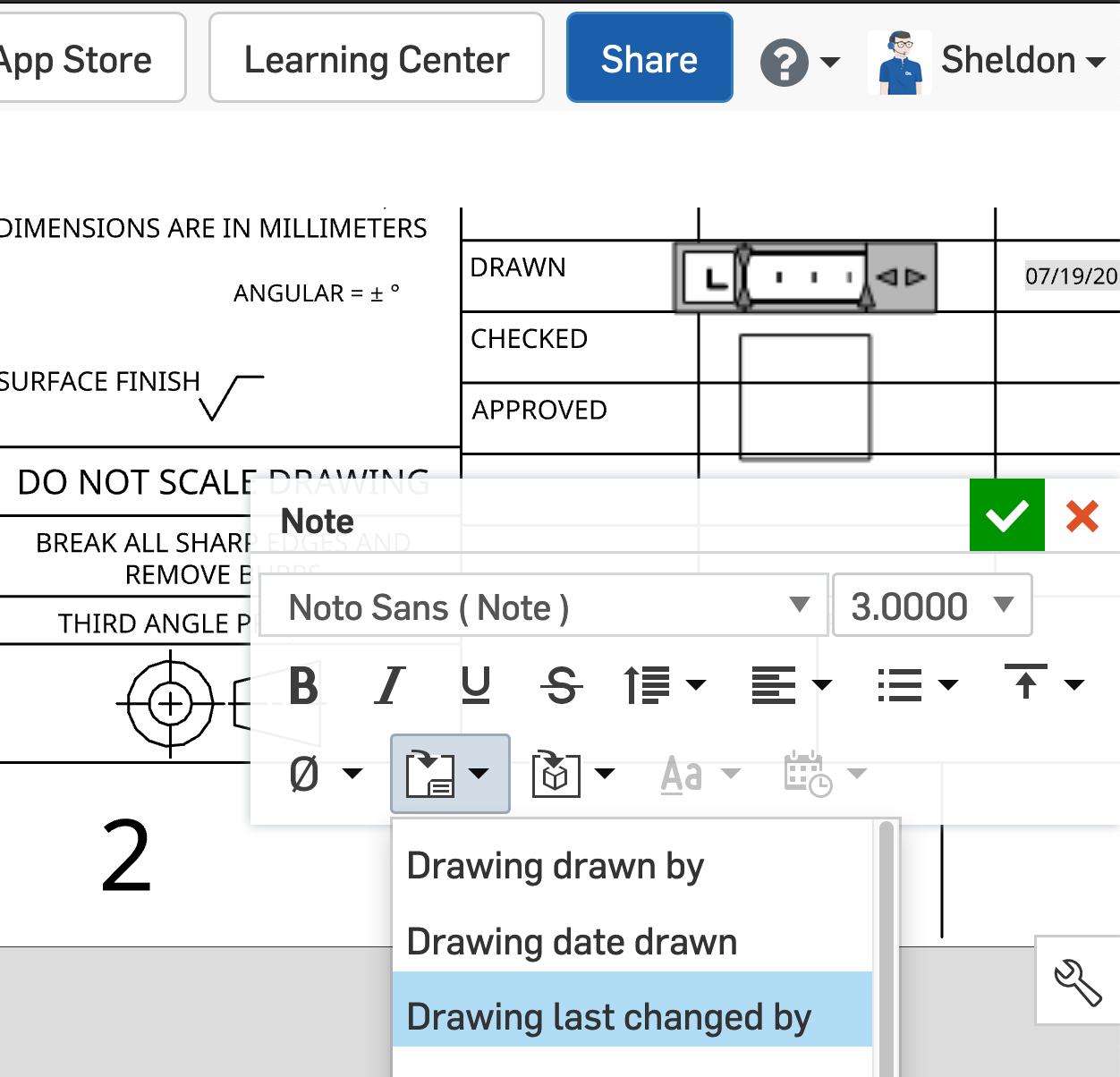Cancel the note with red X
1120x1077 pixels.
pyautogui.click(x=1082, y=515)
